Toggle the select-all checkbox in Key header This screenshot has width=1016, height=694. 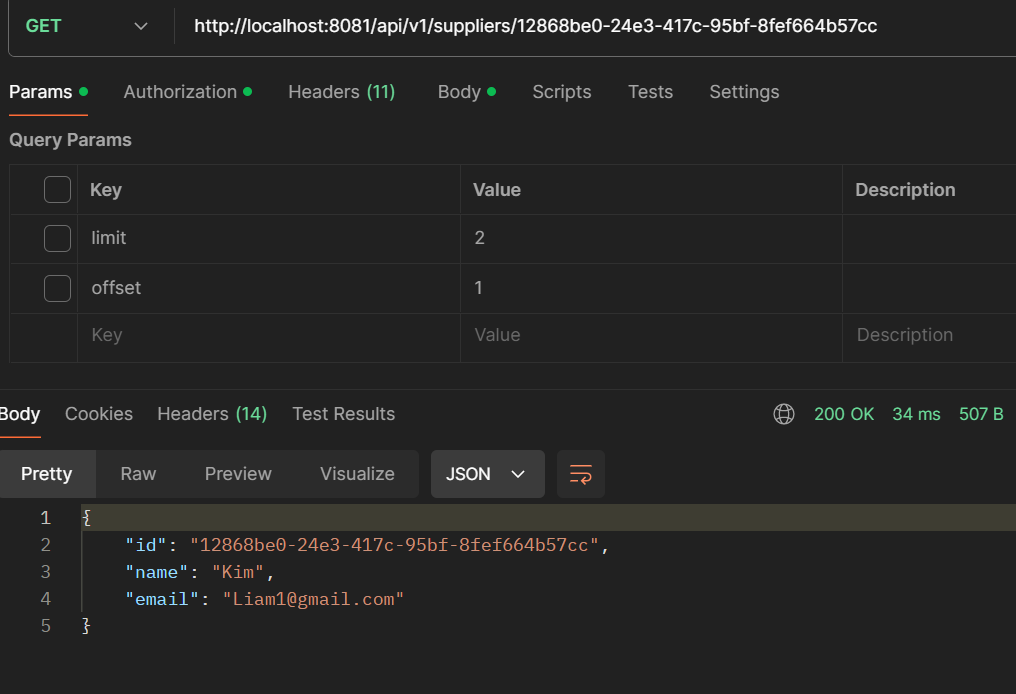(57, 190)
